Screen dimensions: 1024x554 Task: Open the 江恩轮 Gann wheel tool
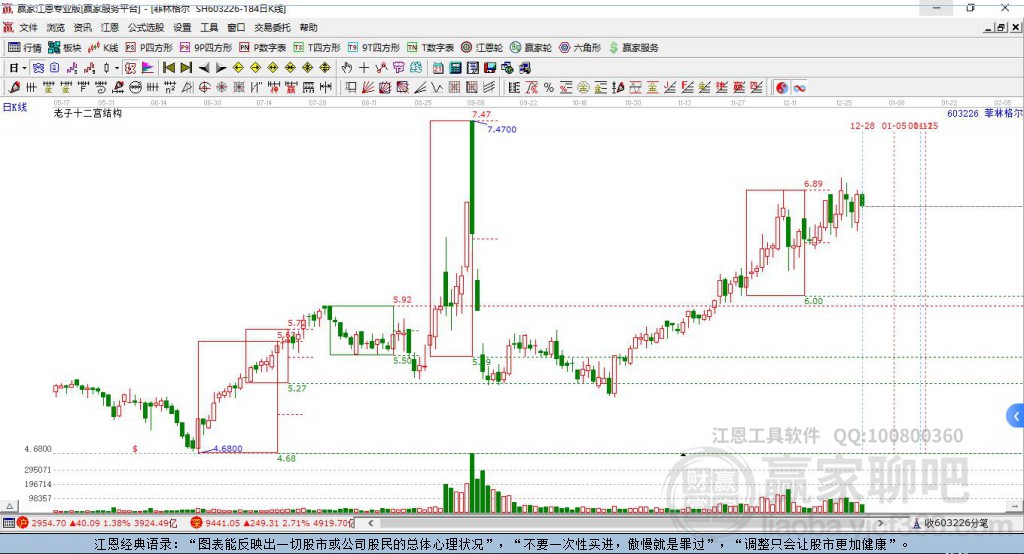[482, 48]
